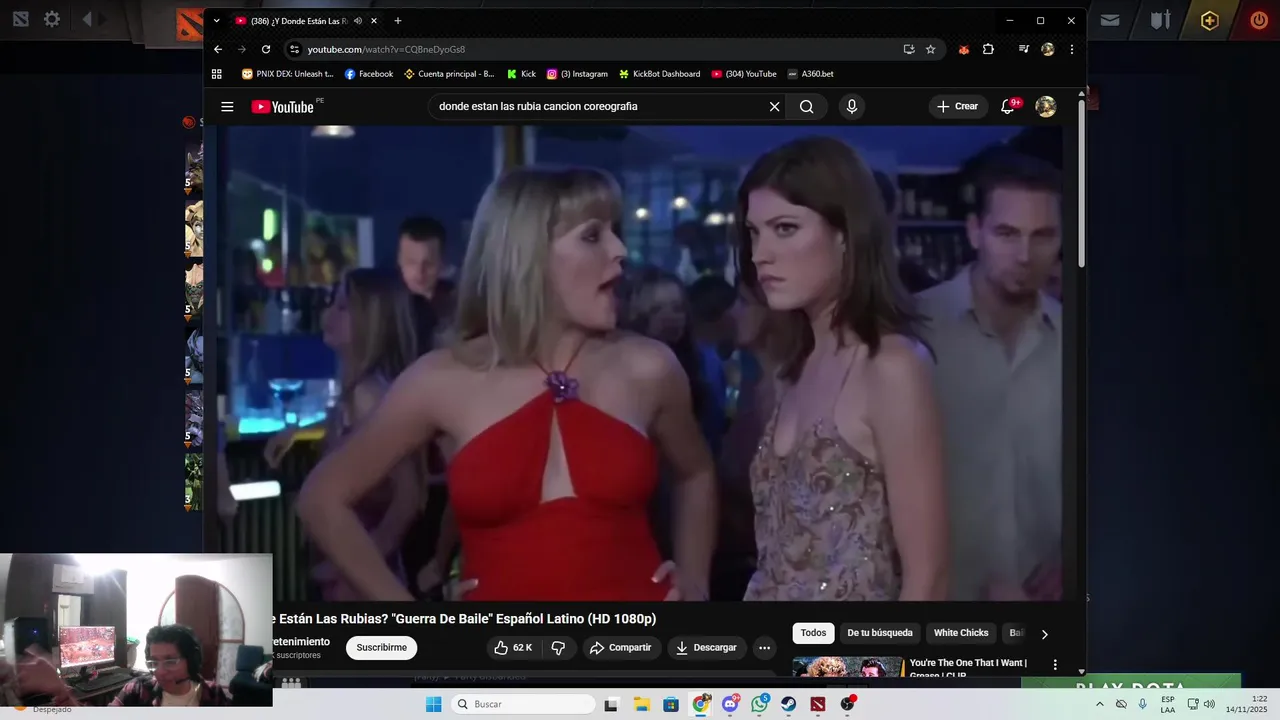The height and width of the screenshot is (720, 1280).
Task: Edit the youtube.com address bar URL
Action: tap(386, 49)
